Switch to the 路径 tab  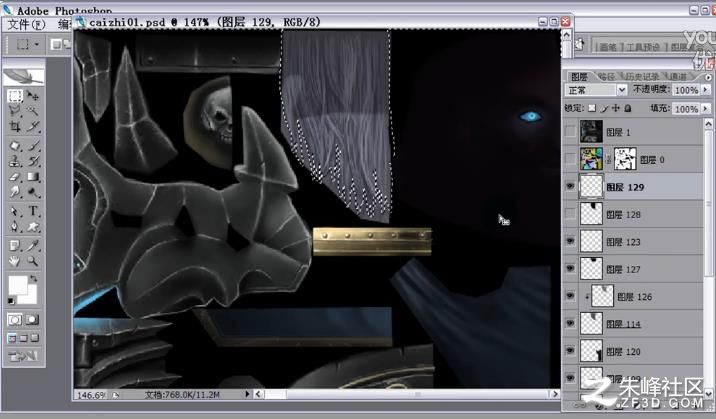[x=606, y=77]
